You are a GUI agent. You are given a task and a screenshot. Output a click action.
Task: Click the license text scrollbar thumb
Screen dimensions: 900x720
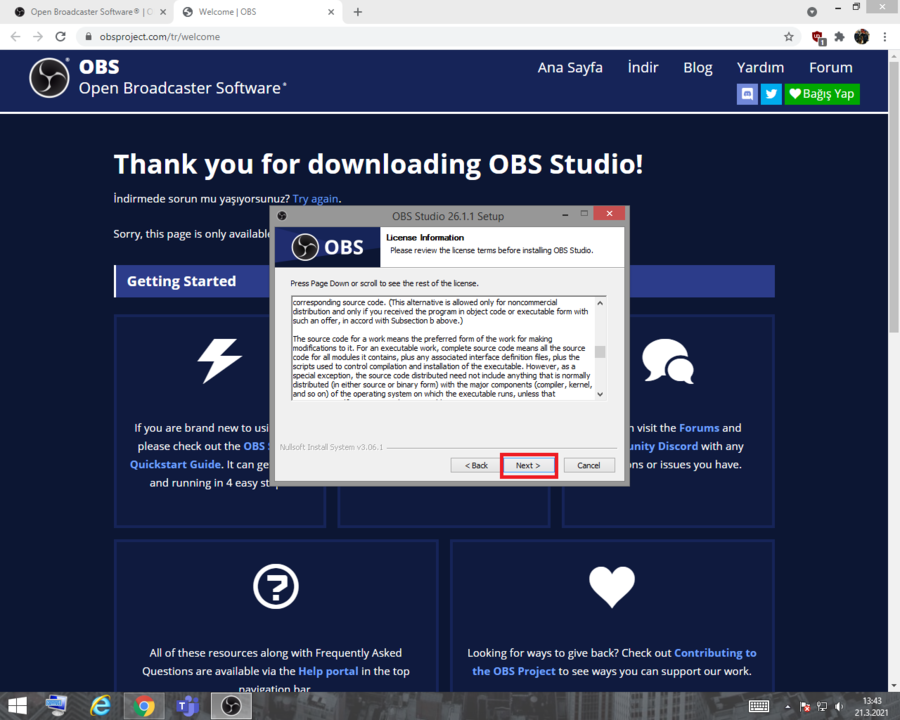[600, 351]
